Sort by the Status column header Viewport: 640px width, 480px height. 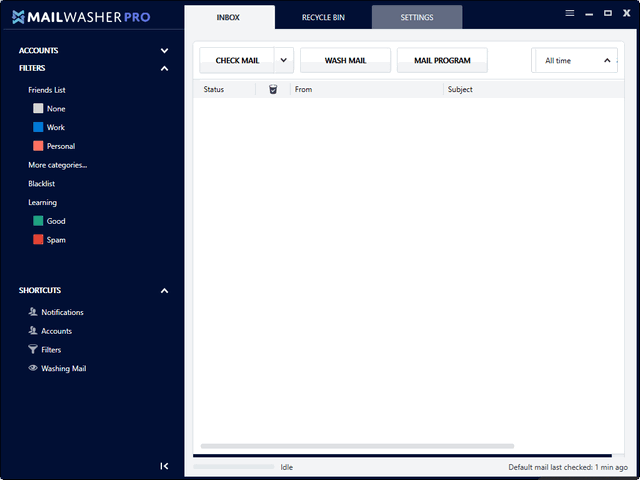point(214,89)
